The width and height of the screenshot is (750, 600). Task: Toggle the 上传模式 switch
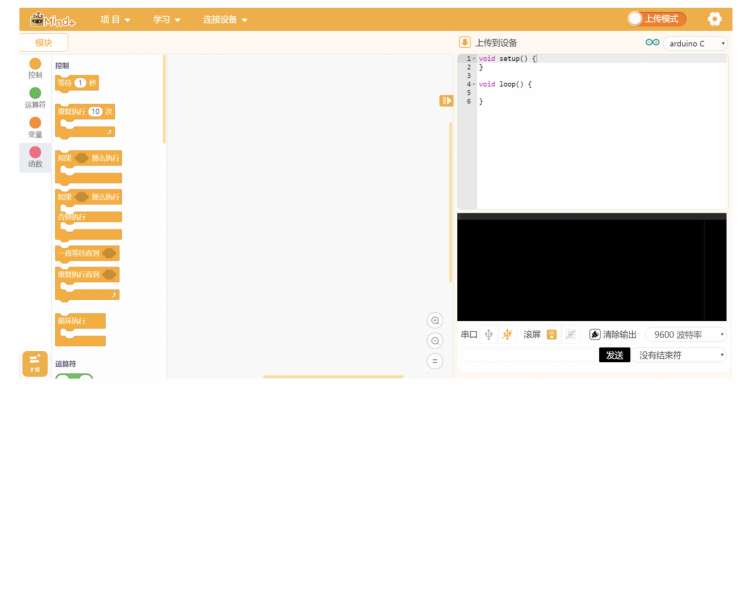[x=657, y=19]
